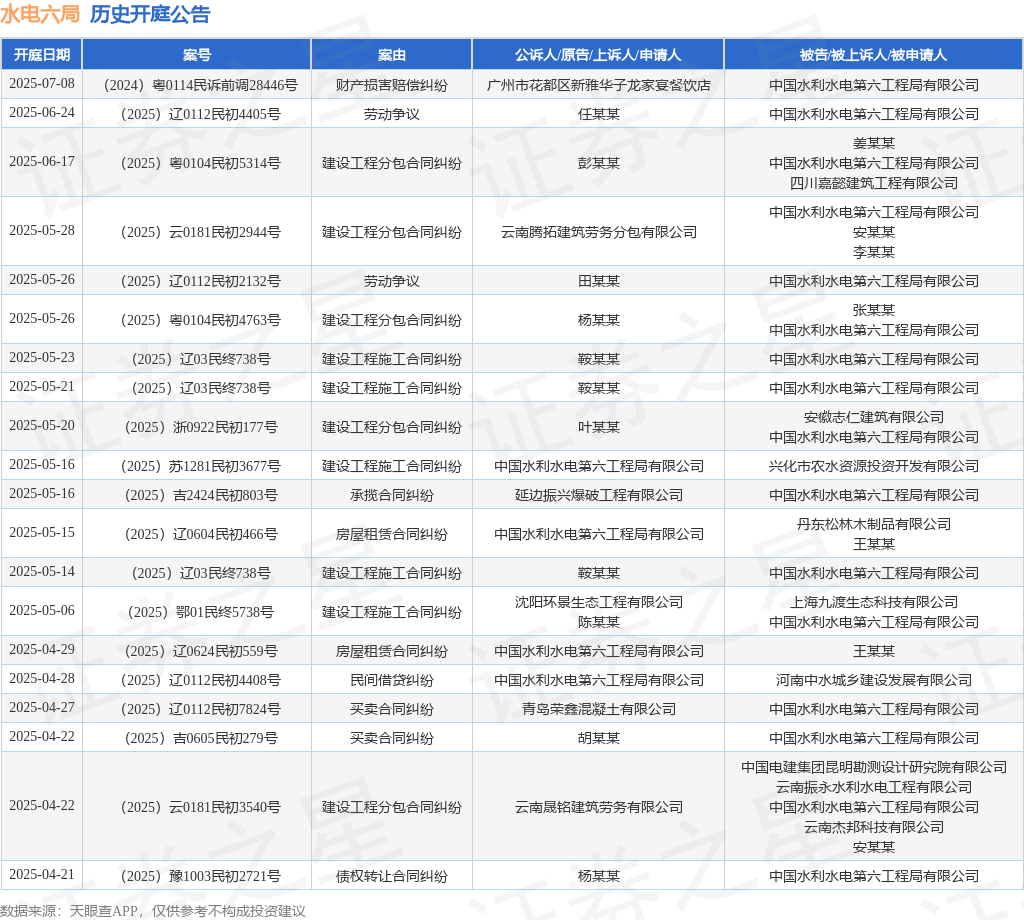This screenshot has height=920, width=1024.
Task: Select the date 2025-05-20
Action: click(42, 426)
